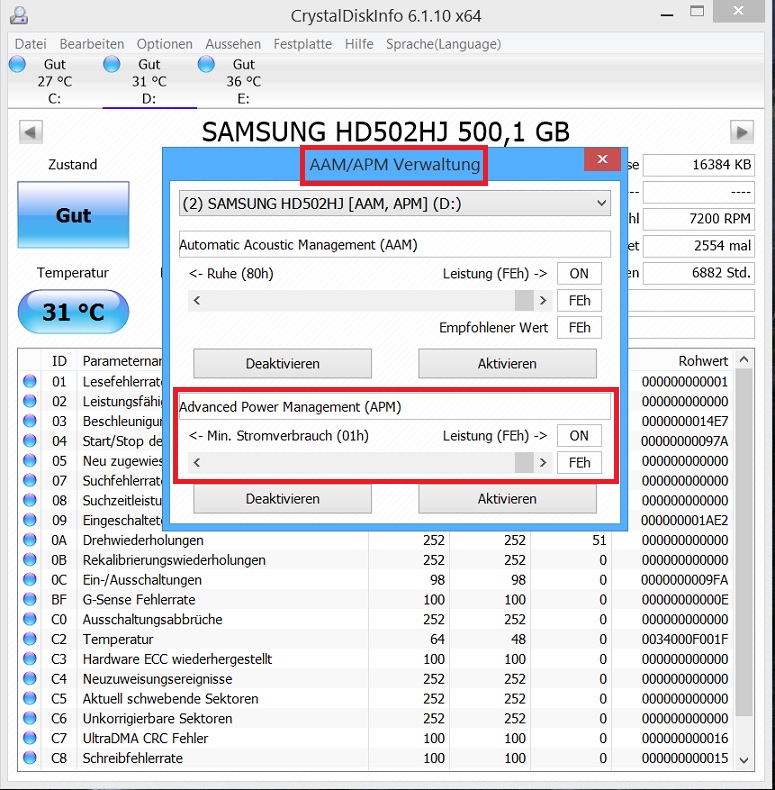Image resolution: width=775 pixels, height=790 pixels.
Task: Click the blue Gut Zustand status button
Action: coord(73,215)
